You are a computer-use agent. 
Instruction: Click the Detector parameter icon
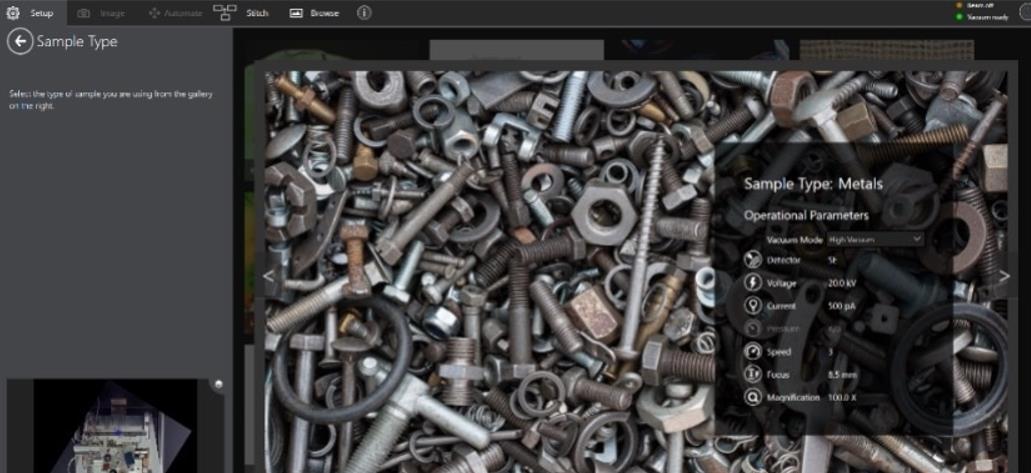pos(753,260)
